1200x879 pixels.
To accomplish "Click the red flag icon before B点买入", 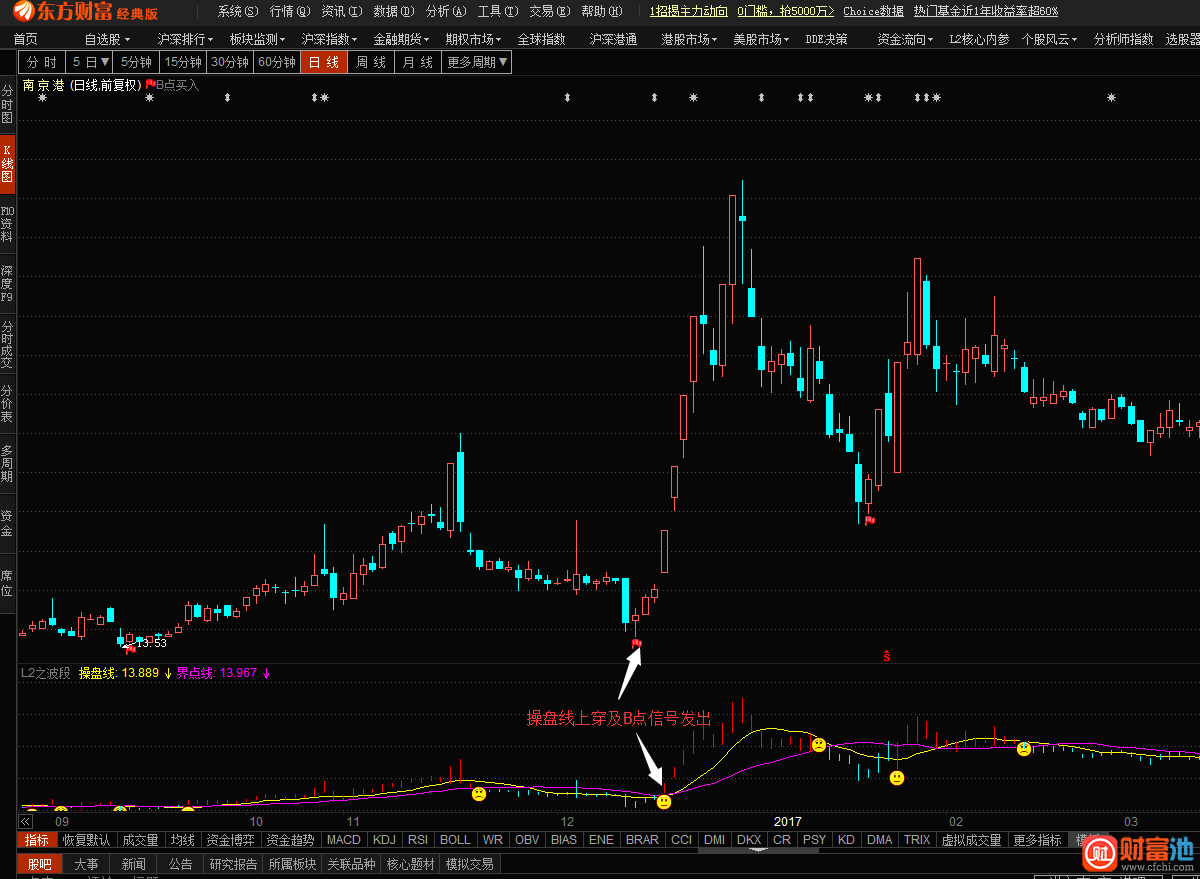I will [x=150, y=85].
